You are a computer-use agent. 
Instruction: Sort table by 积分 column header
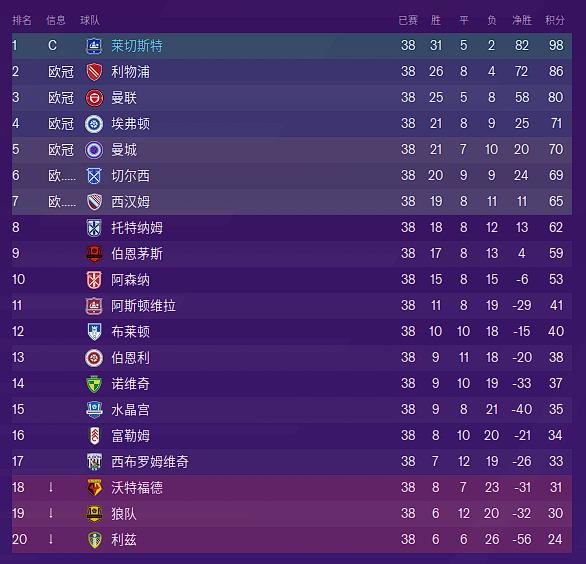pyautogui.click(x=555, y=20)
